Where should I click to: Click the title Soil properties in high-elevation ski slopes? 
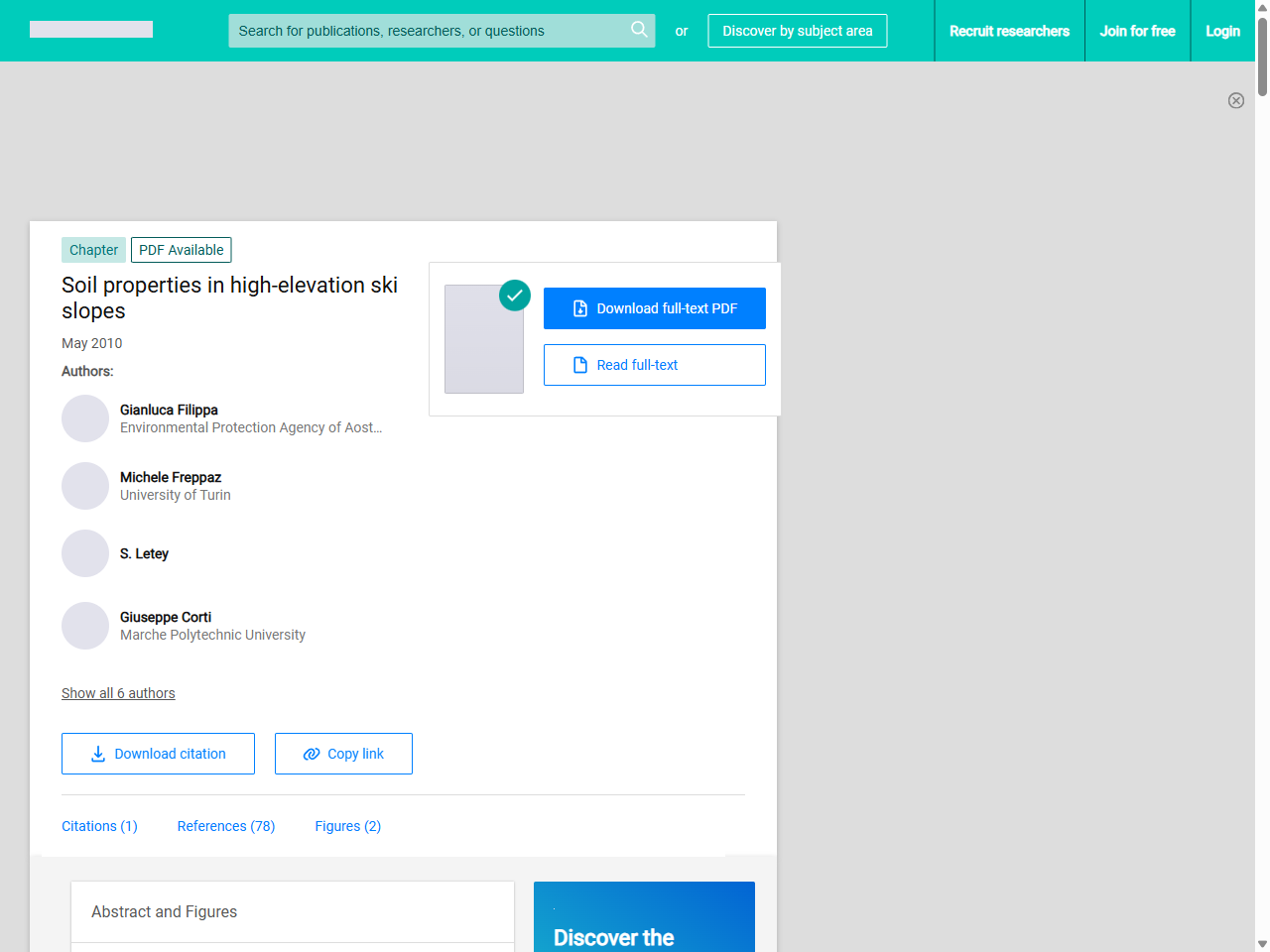[229, 297]
